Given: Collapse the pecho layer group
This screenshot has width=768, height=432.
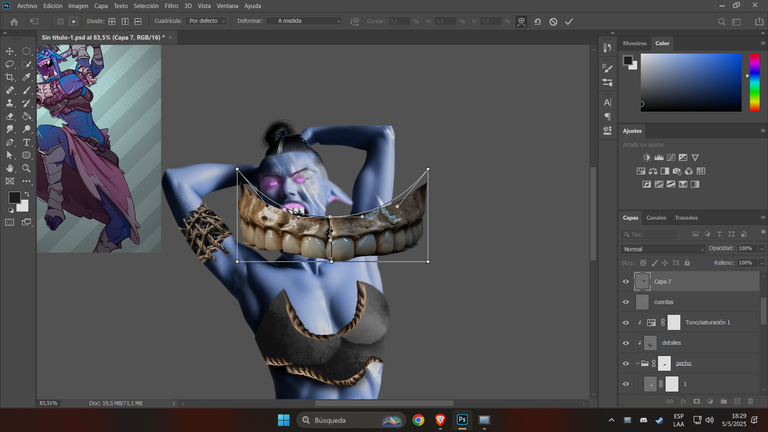Looking at the screenshot, I should point(637,363).
